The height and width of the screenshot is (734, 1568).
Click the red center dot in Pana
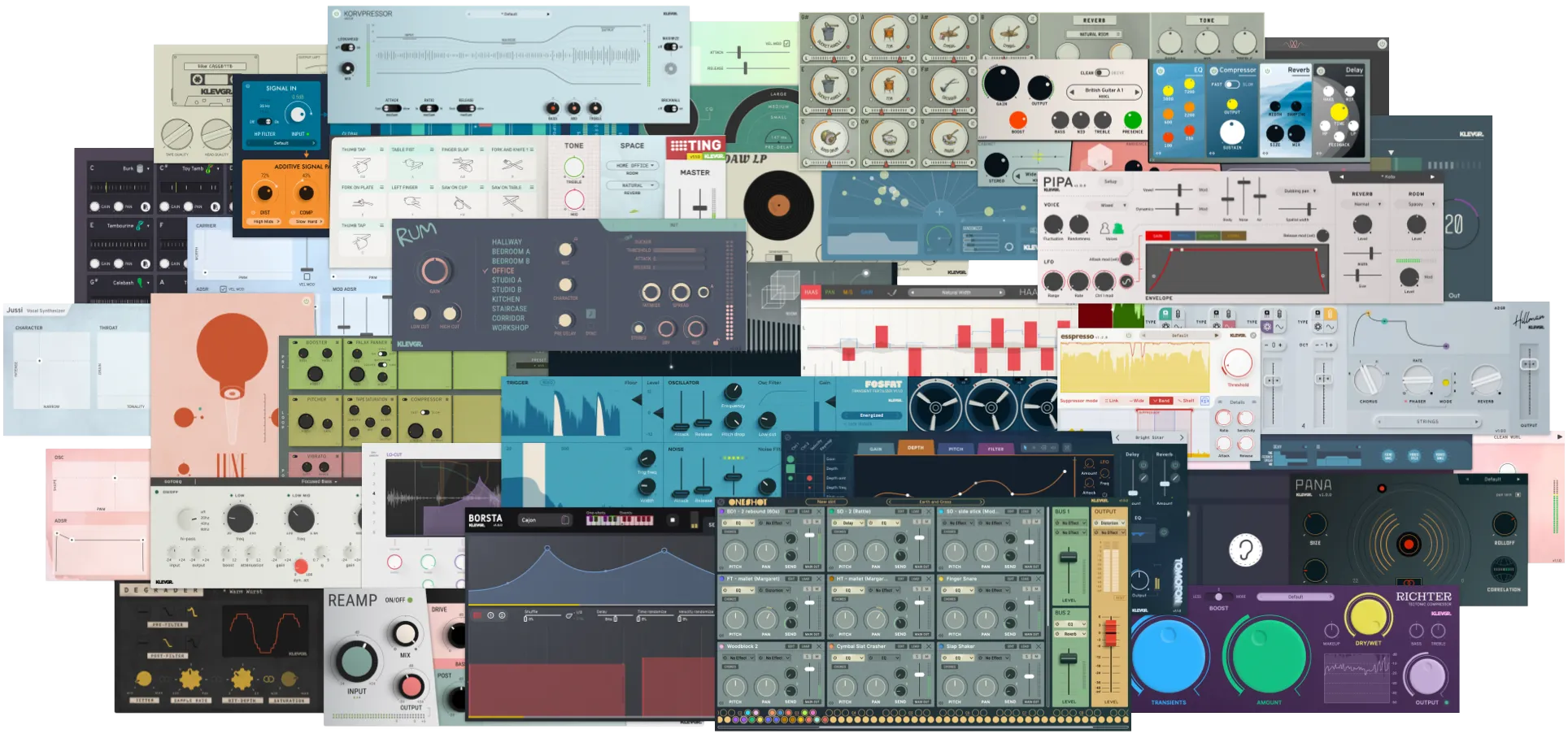[x=1409, y=545]
